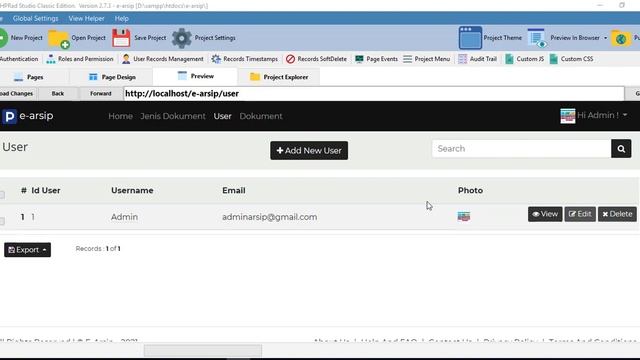Go to Home nav link
640x360 pixels.
pyautogui.click(x=120, y=116)
